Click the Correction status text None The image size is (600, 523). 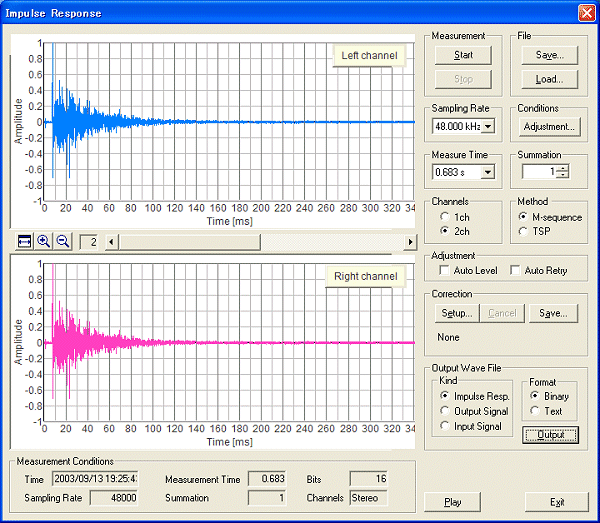point(448,337)
